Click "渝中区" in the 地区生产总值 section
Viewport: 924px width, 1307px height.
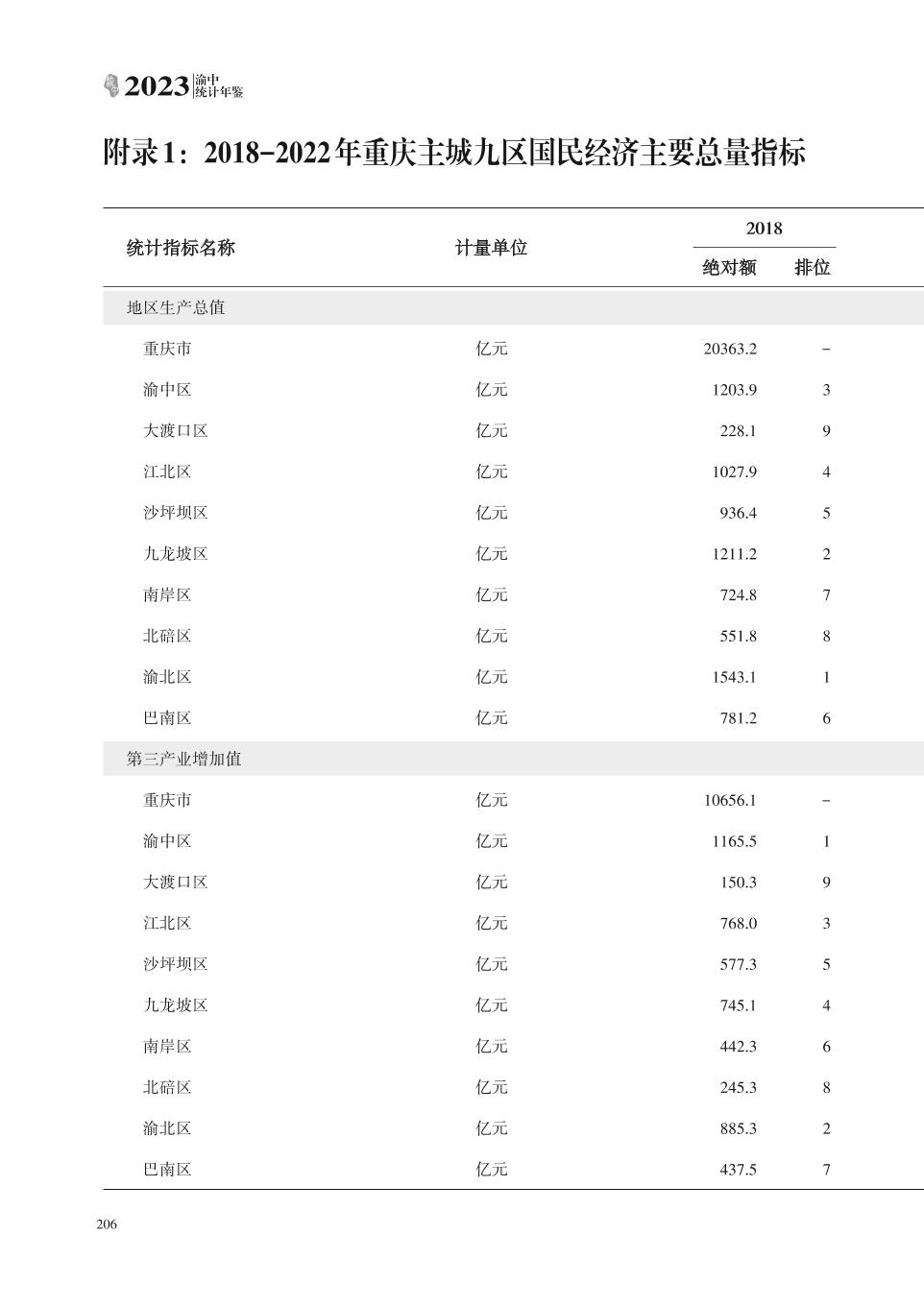[x=167, y=390]
